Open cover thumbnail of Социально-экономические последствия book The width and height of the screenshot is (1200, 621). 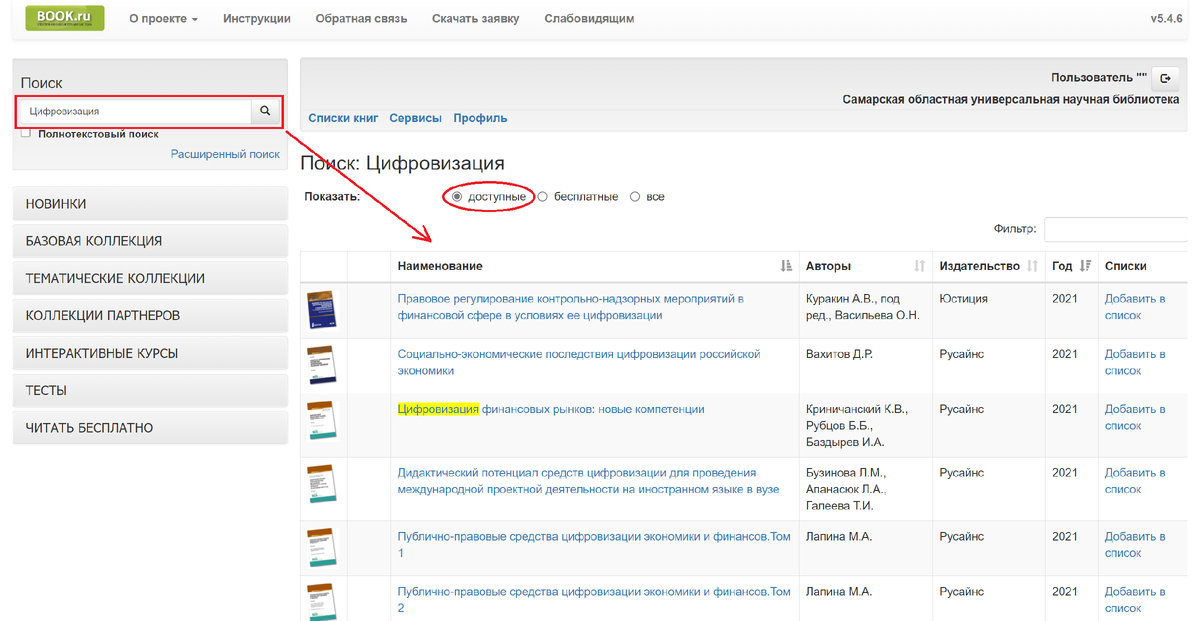click(322, 365)
